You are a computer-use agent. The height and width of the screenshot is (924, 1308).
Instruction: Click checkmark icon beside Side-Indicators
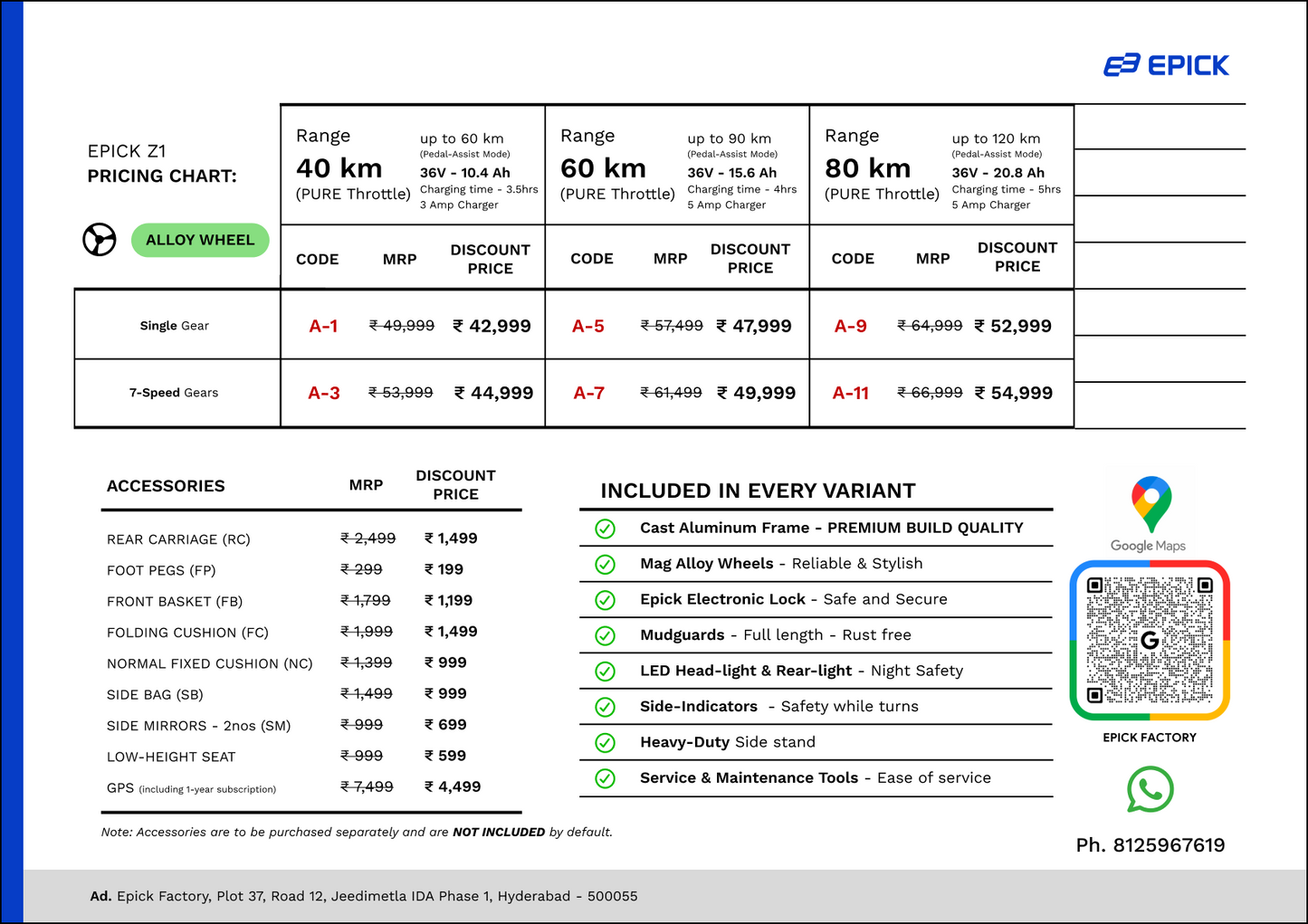[606, 707]
